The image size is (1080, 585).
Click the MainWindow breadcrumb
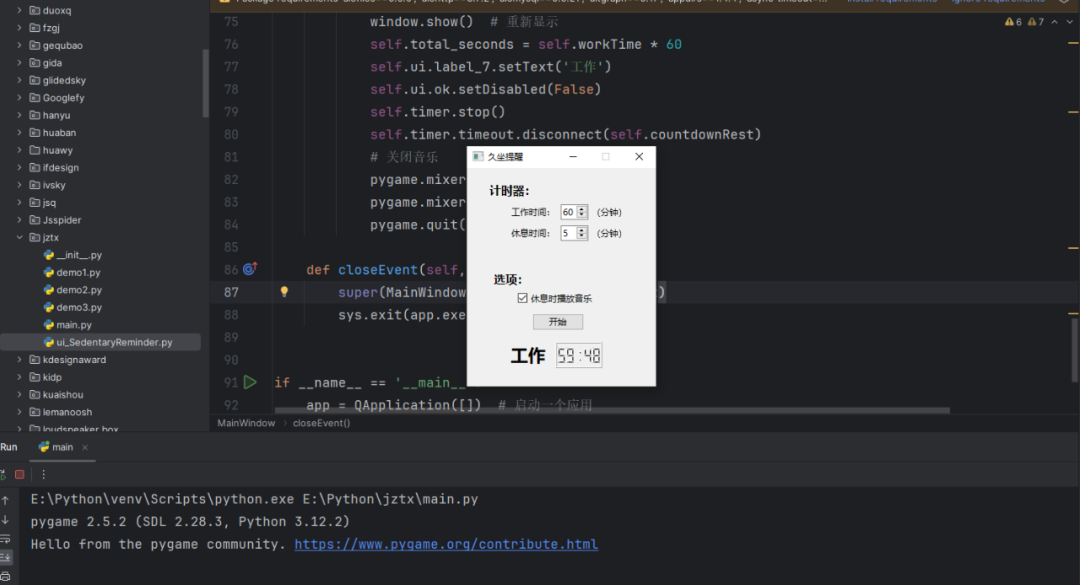coord(246,423)
